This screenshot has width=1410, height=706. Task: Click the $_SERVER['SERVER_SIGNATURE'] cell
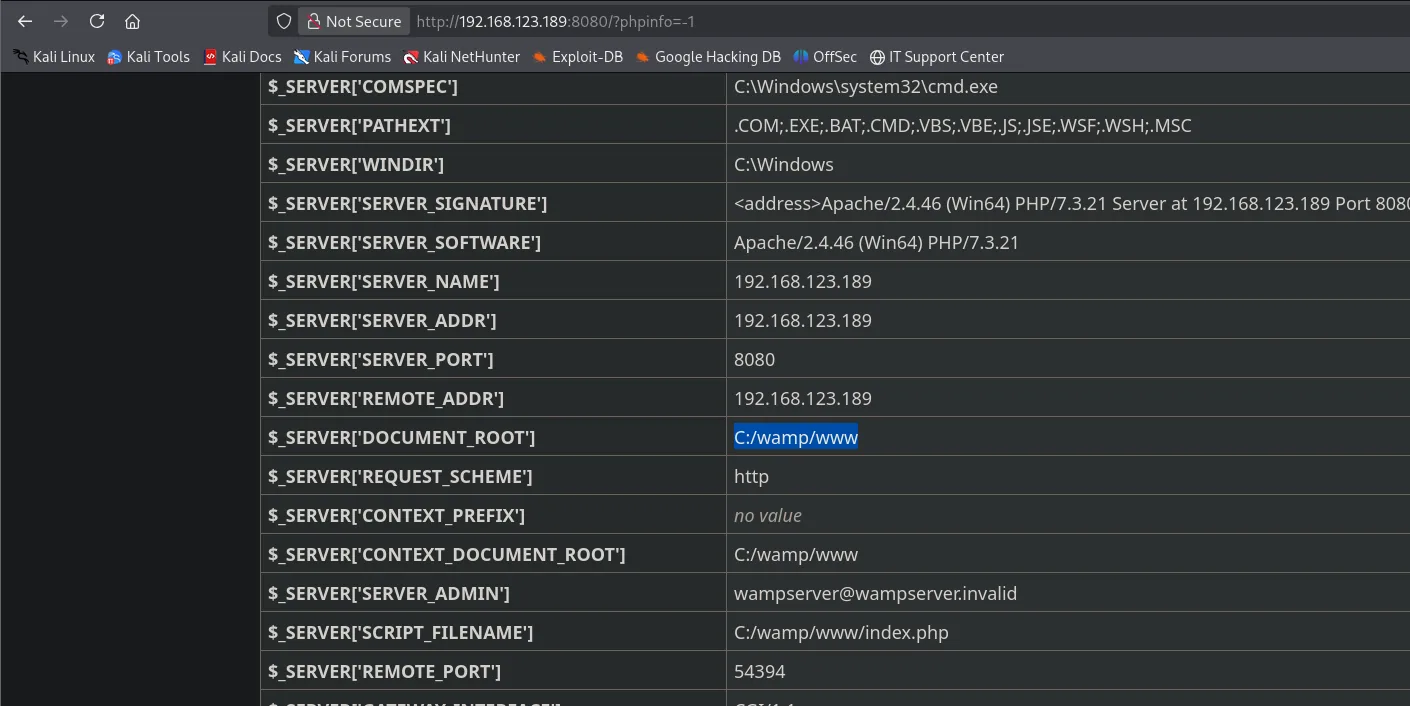493,204
